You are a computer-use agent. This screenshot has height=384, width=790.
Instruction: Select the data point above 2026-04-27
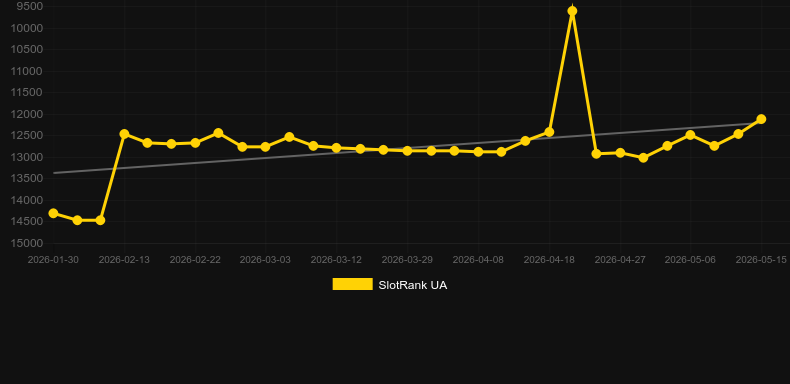click(620, 153)
